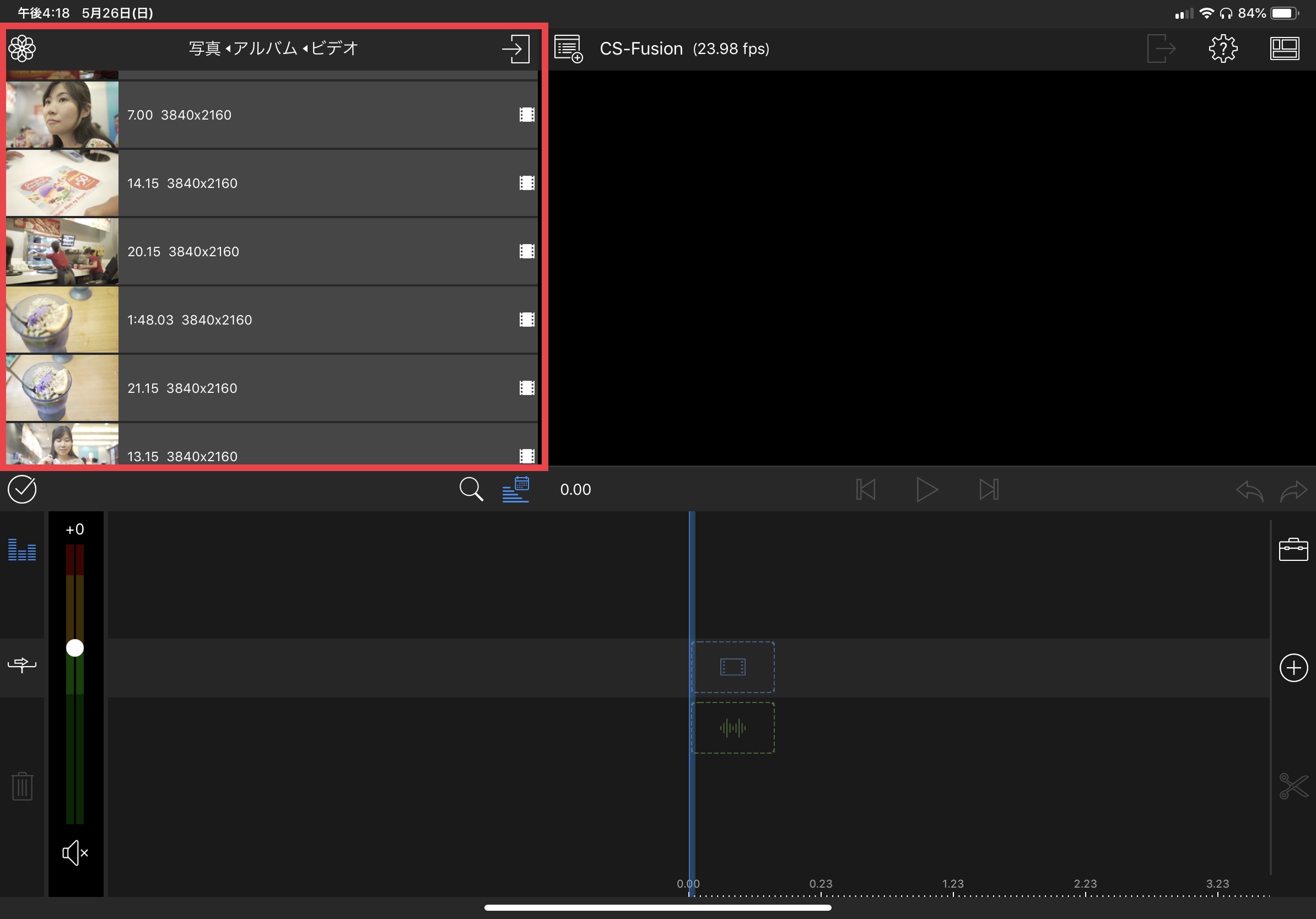Toggle the timeline date view icon
Image resolution: width=1316 pixels, height=919 pixels.
pos(515,489)
